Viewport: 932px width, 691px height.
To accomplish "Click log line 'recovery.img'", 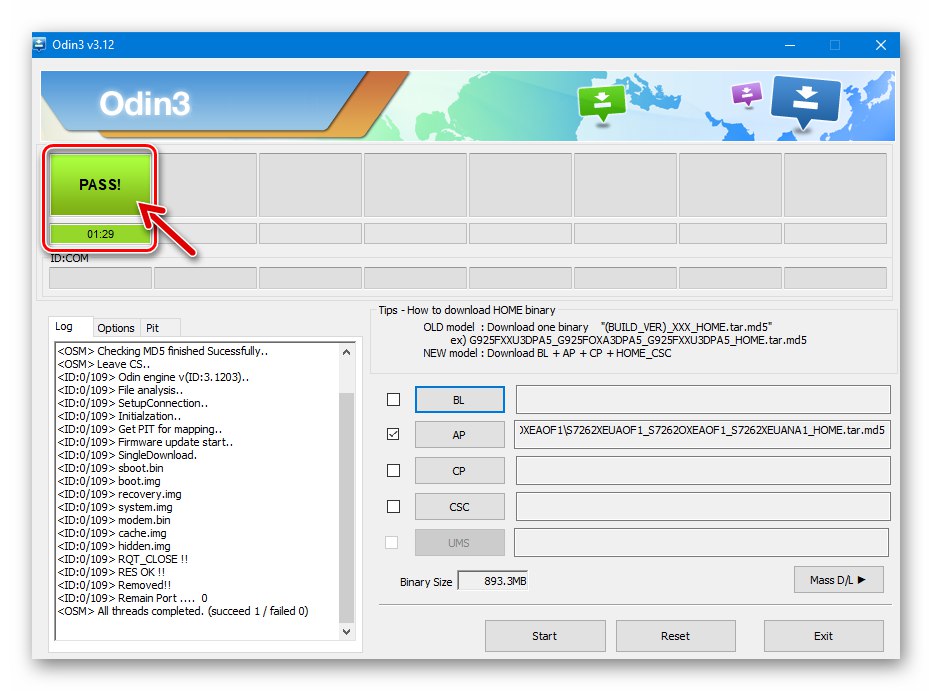I will (119, 494).
